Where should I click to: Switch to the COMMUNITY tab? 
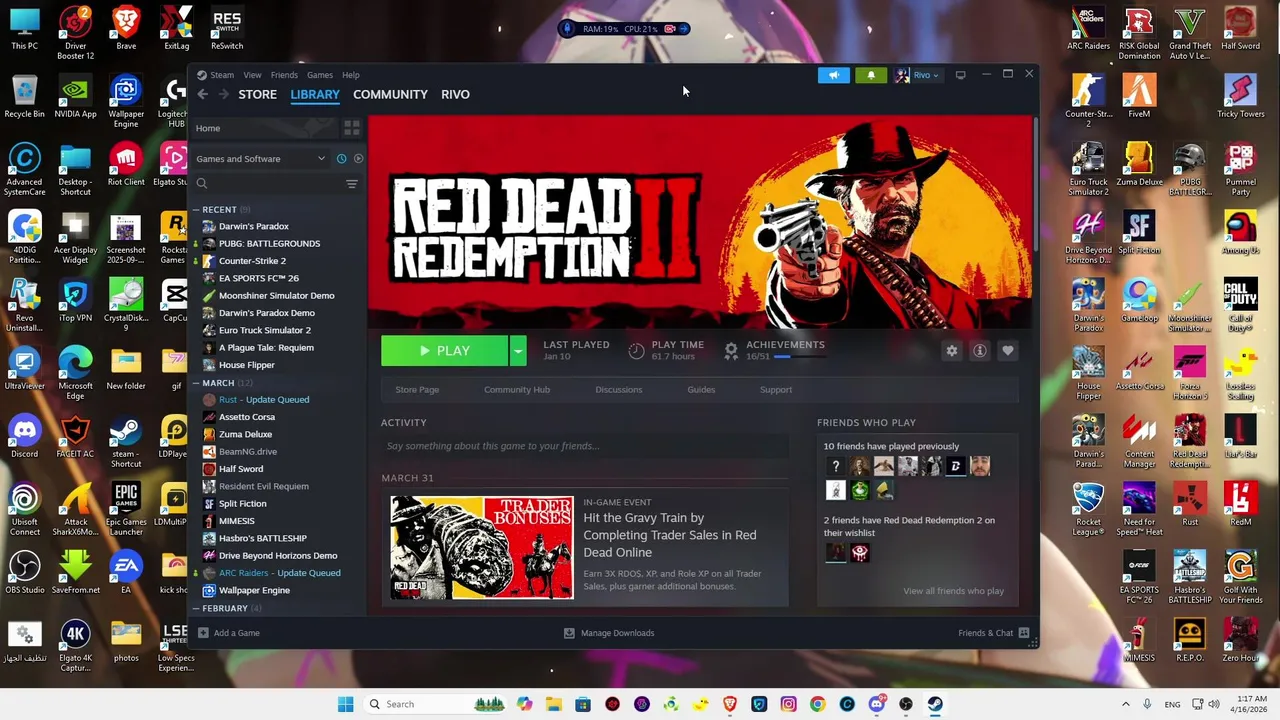(390, 94)
